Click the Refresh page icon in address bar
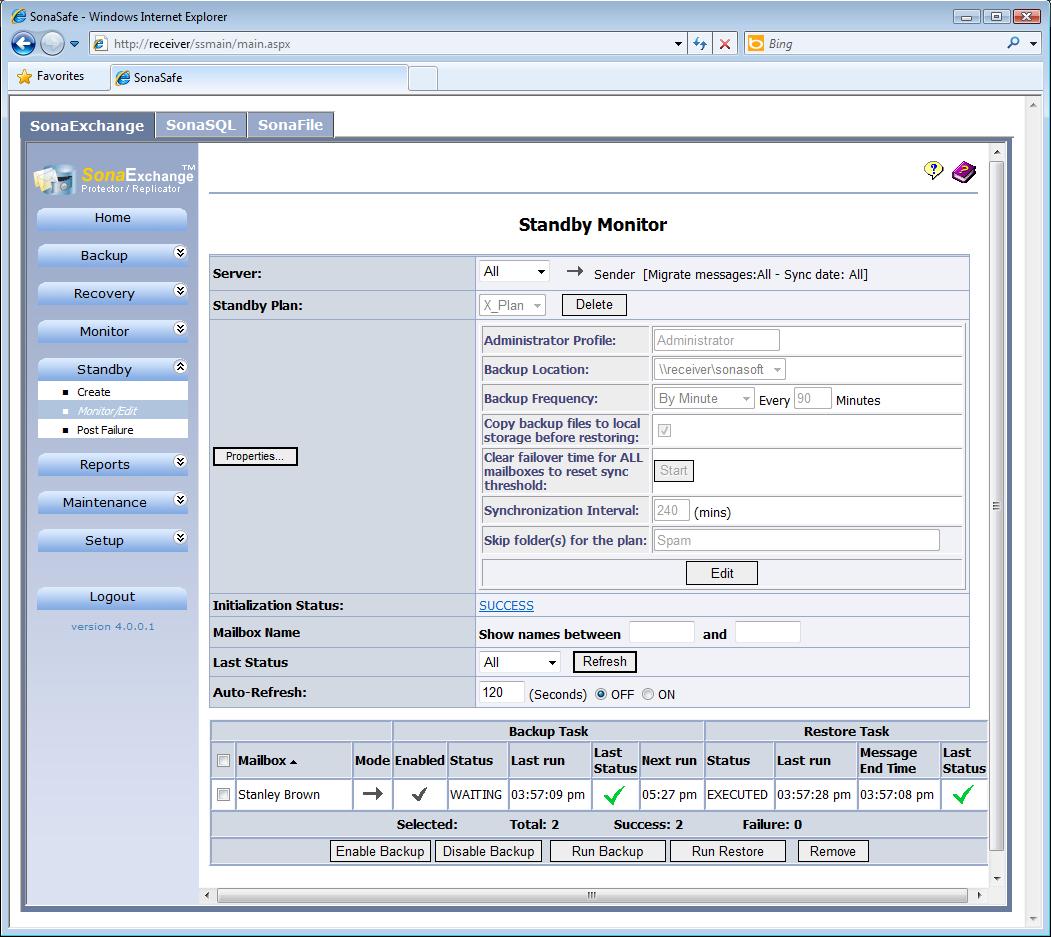This screenshot has width=1051, height=937. pos(699,44)
